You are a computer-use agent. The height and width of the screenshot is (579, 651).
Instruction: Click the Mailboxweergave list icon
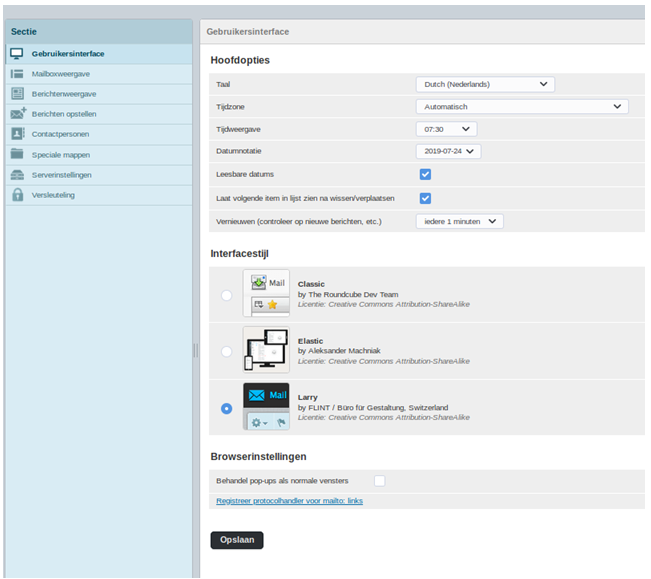17,74
